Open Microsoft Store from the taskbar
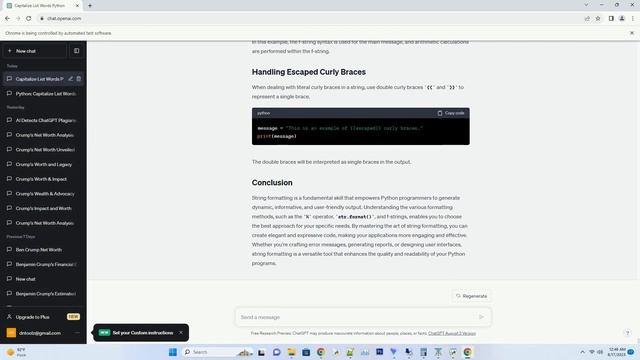The width and height of the screenshot is (640, 360). (x=306, y=352)
